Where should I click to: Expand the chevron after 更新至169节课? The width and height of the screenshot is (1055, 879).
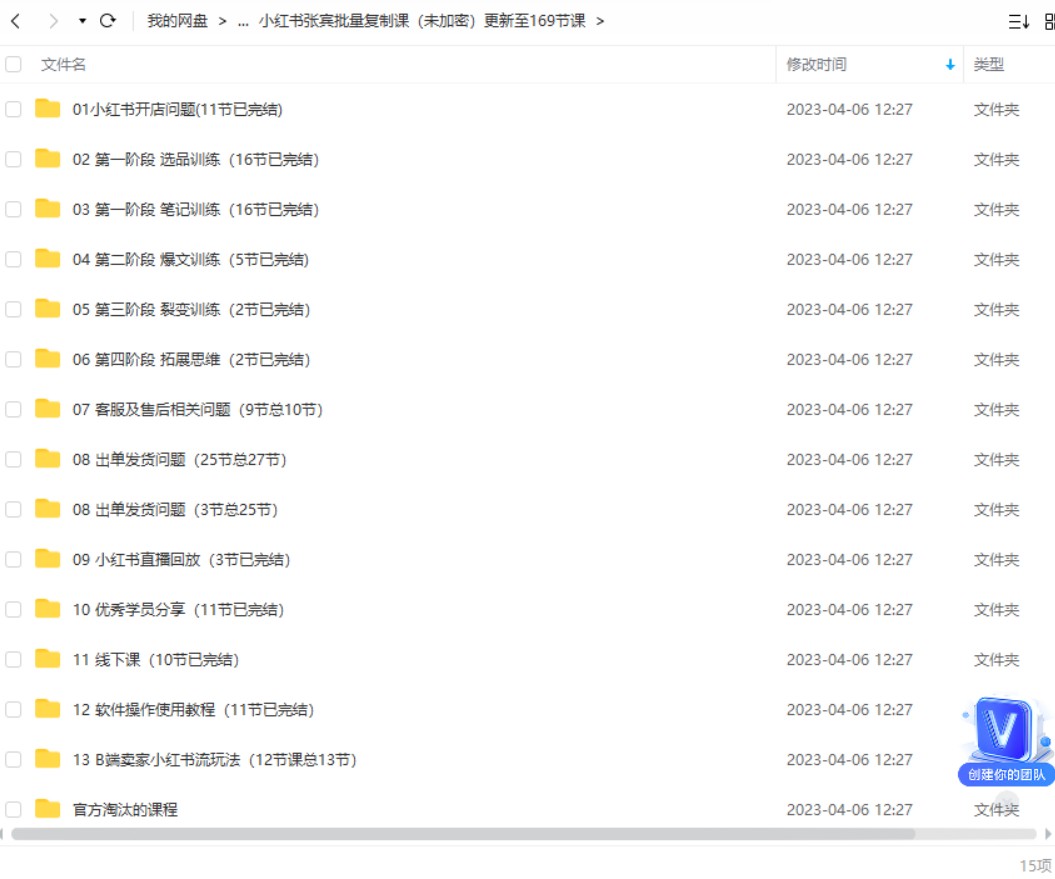(600, 22)
